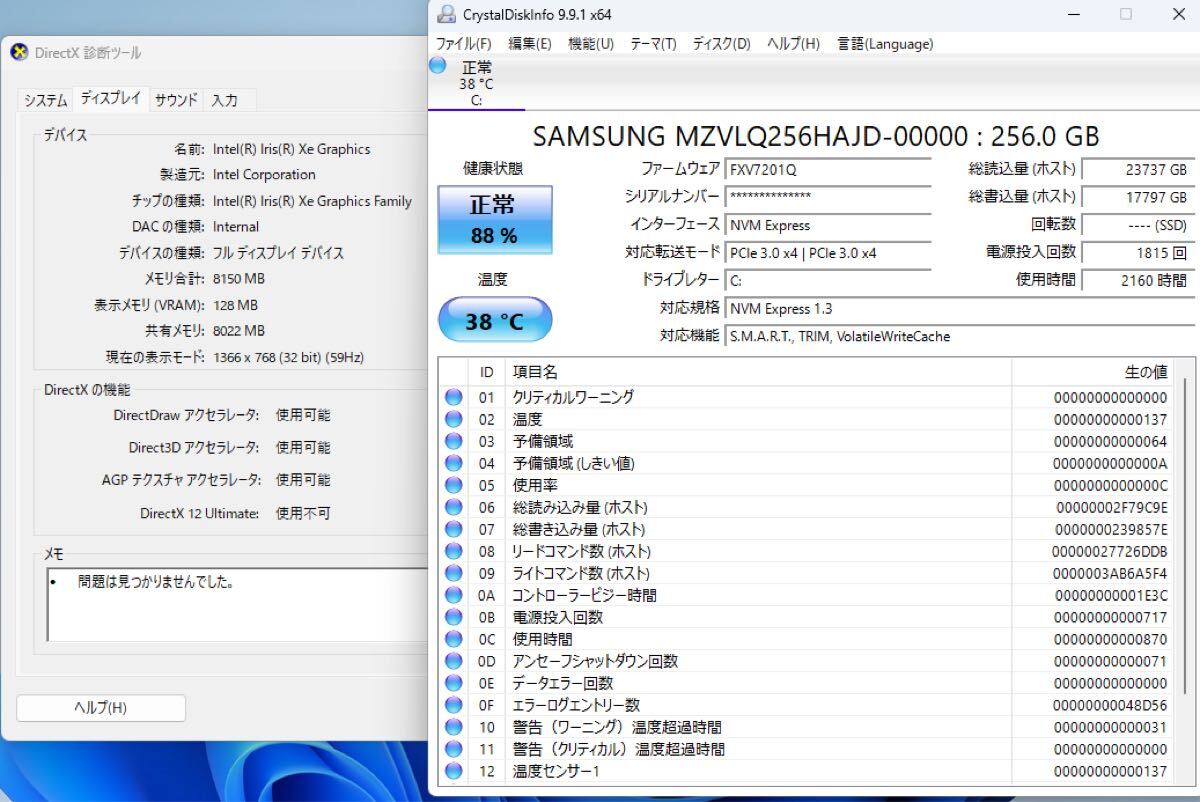Viewport: 1200px width, 802px height.
Task: Click the 回転数 value ---- (SSD)
Action: point(1138,225)
